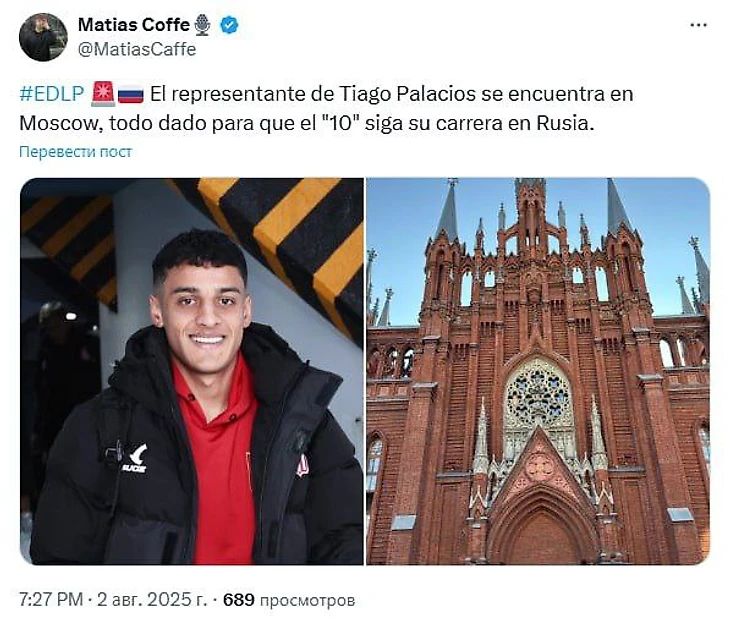Click the jacket logo in the left photo
This screenshot has height=622, width=730.
[135, 459]
